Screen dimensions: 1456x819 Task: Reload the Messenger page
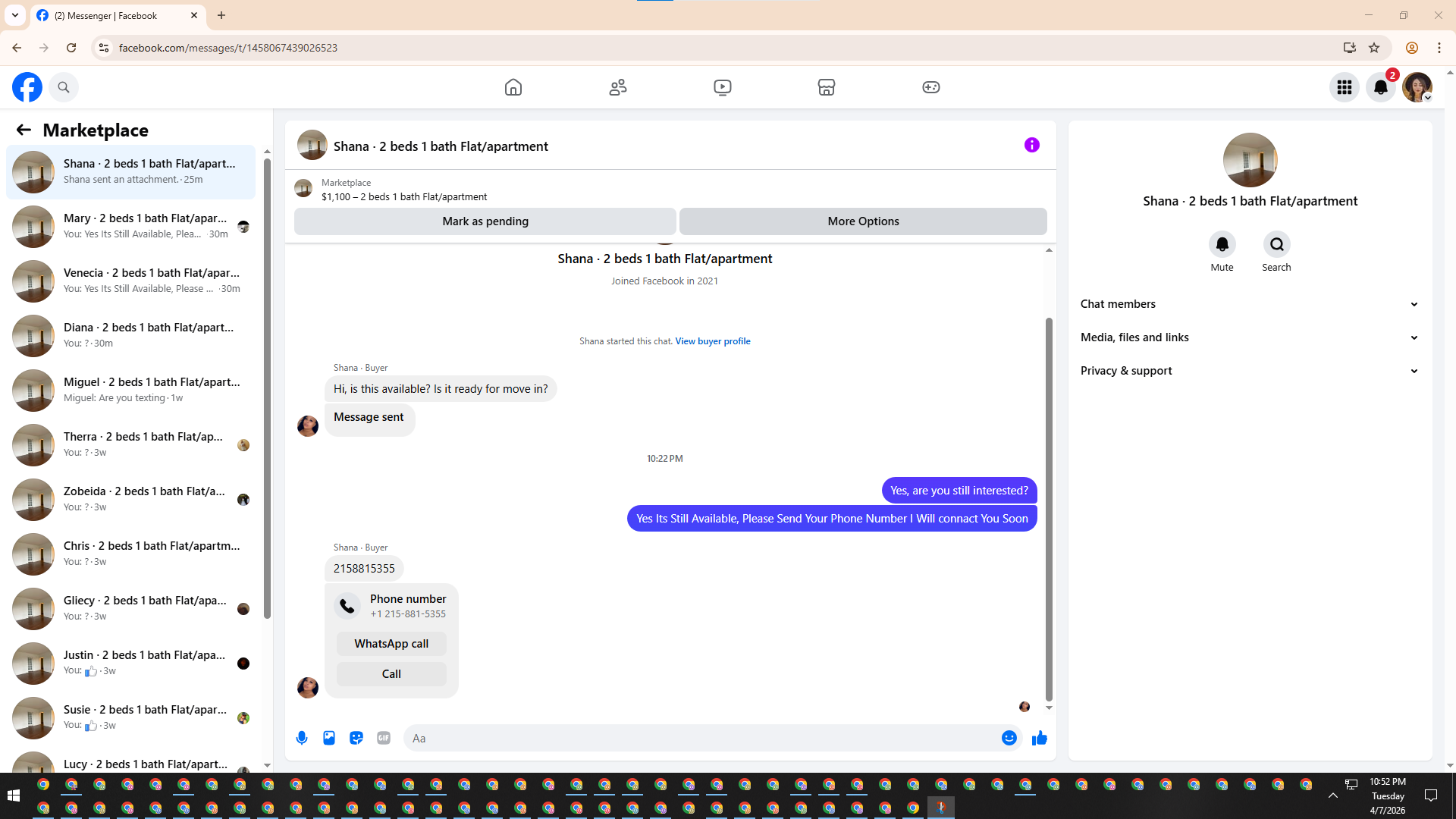(x=71, y=48)
